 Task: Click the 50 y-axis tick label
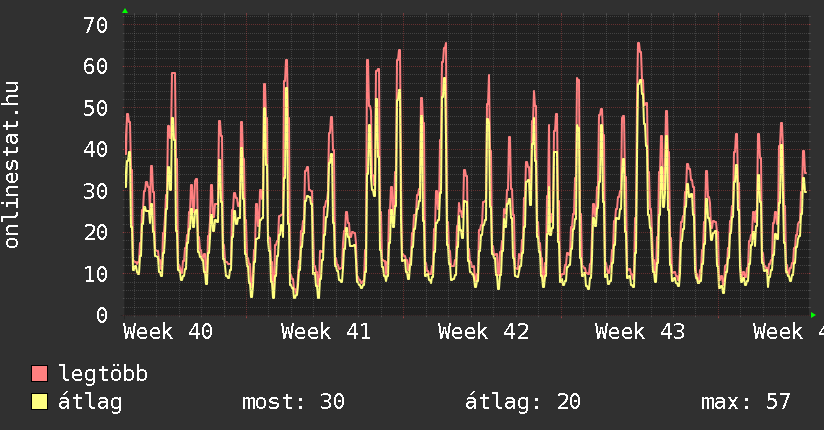point(94,108)
